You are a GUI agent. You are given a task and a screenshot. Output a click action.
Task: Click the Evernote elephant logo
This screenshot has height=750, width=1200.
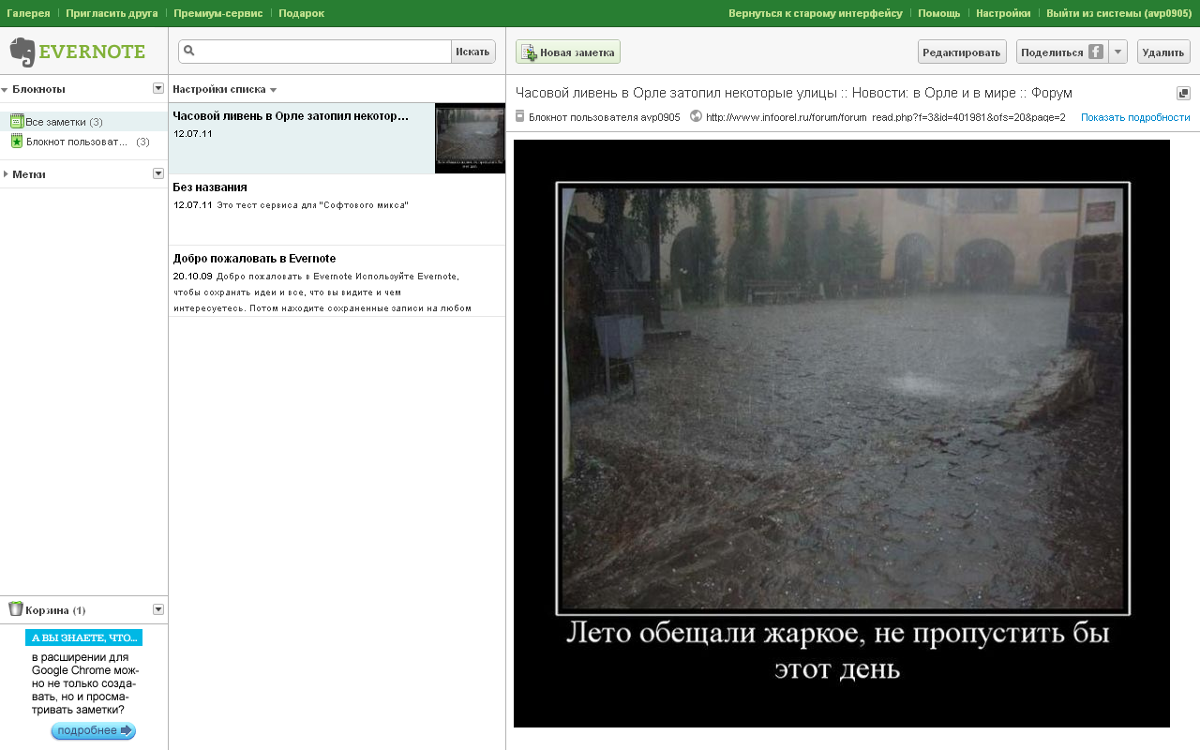pyautogui.click(x=22, y=51)
